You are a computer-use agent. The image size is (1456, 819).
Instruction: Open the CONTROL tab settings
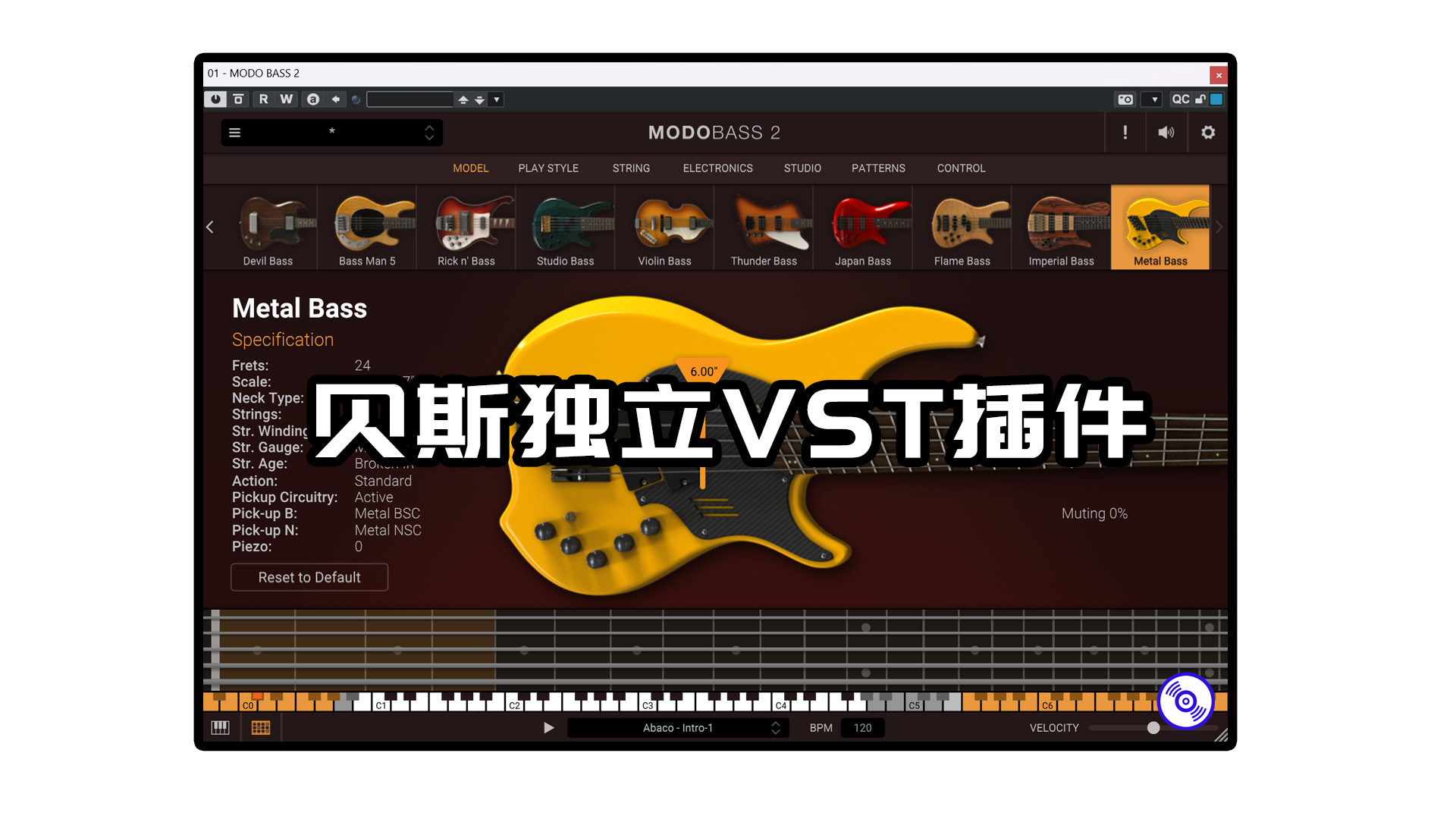961,168
